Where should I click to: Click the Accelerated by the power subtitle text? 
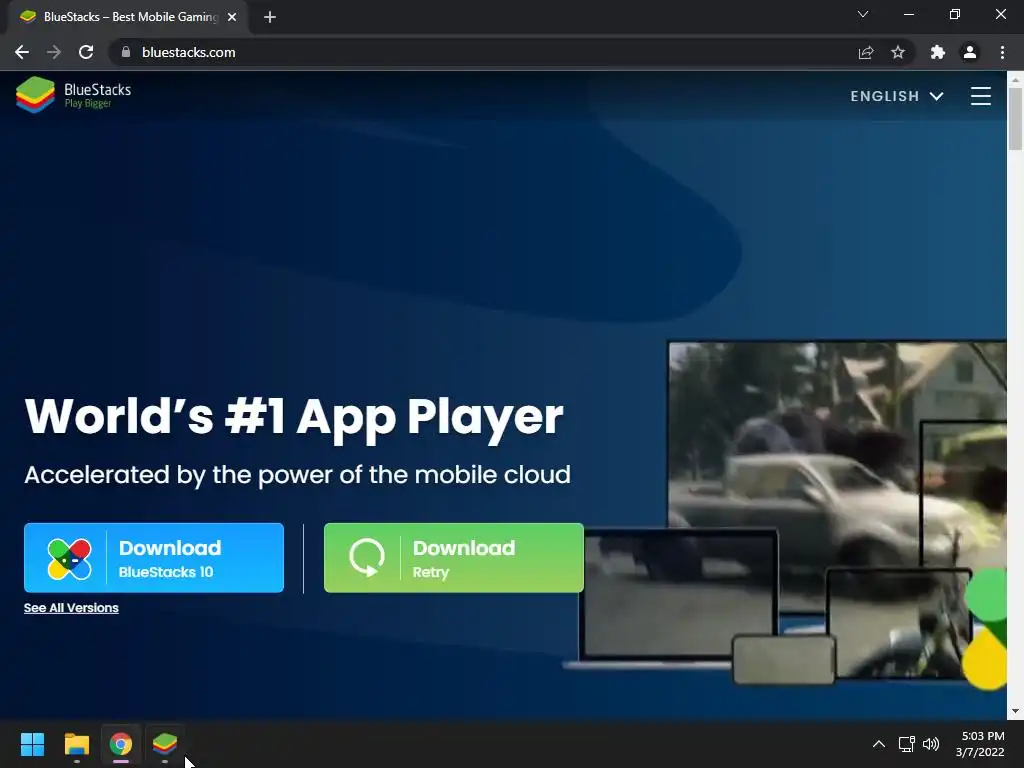pyautogui.click(x=297, y=475)
